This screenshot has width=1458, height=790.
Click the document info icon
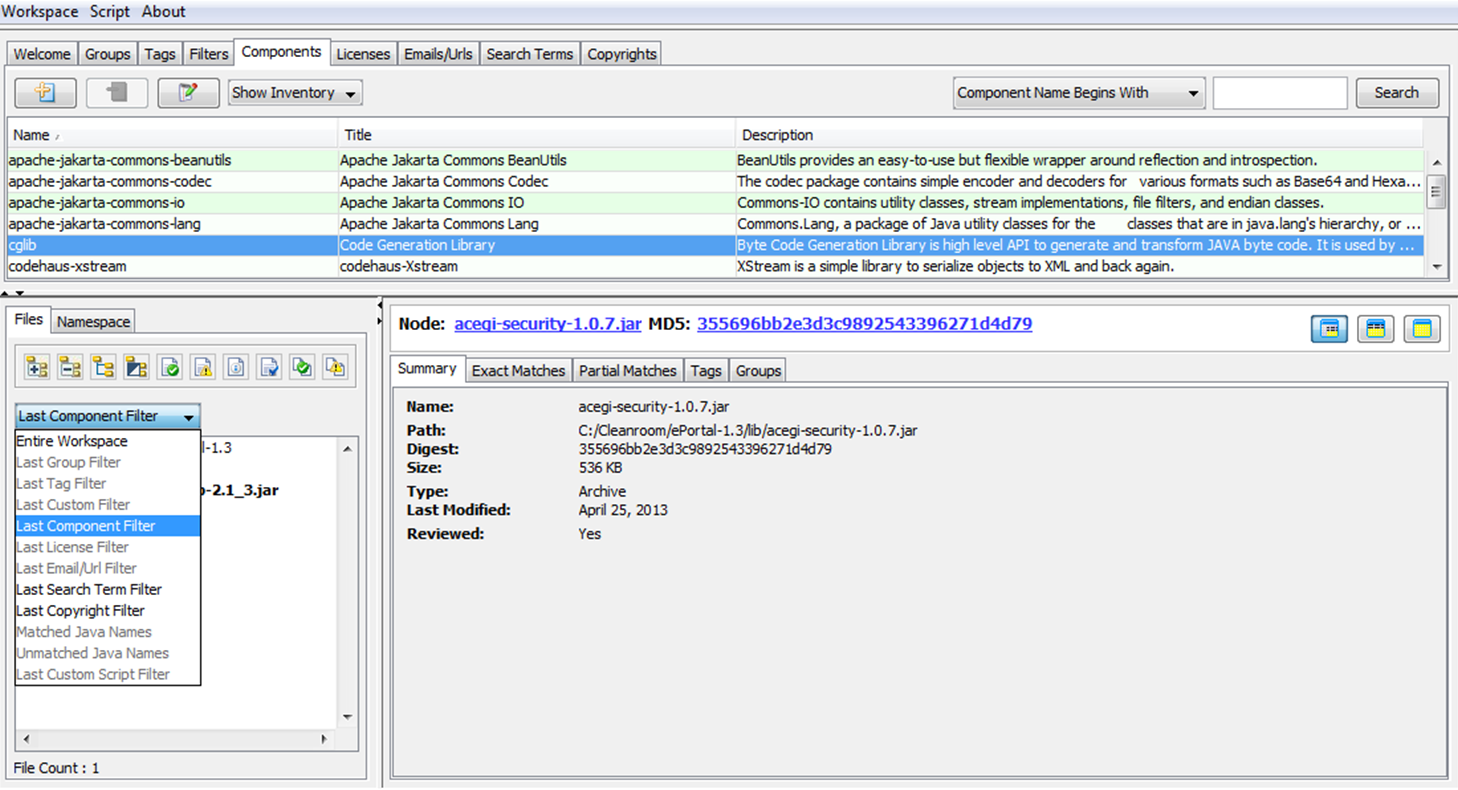click(236, 367)
